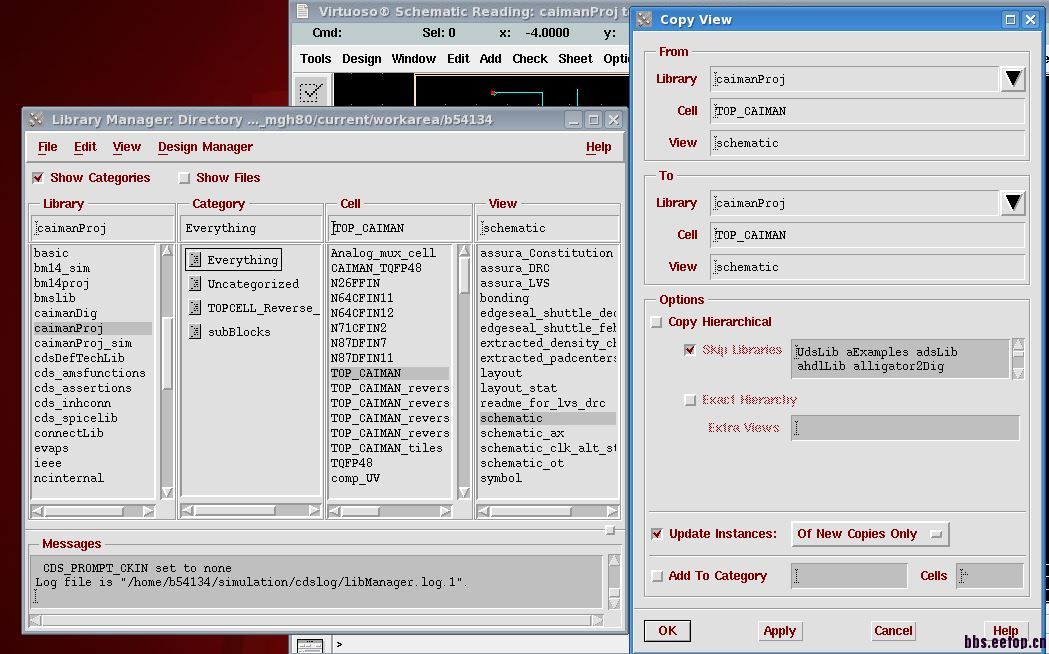Select the Everything category icon
The image size is (1049, 654).
coord(196,260)
